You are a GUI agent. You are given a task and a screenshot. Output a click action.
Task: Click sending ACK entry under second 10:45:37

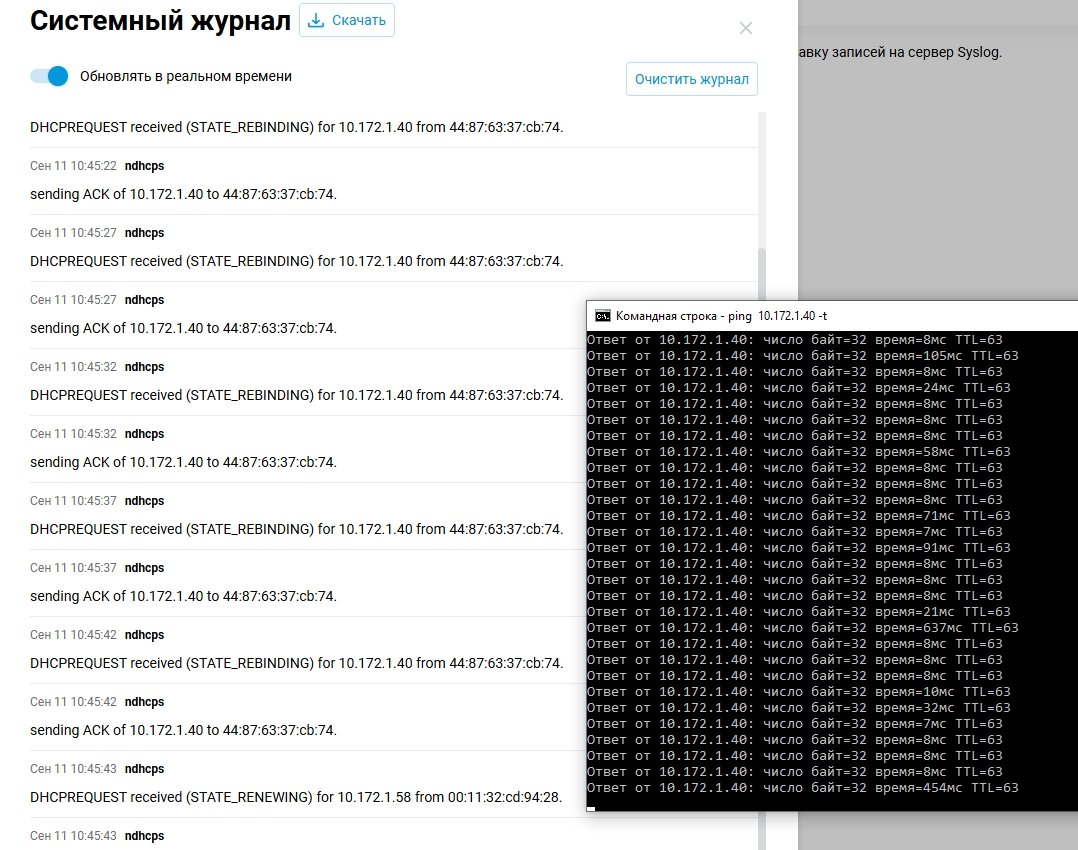(x=184, y=596)
